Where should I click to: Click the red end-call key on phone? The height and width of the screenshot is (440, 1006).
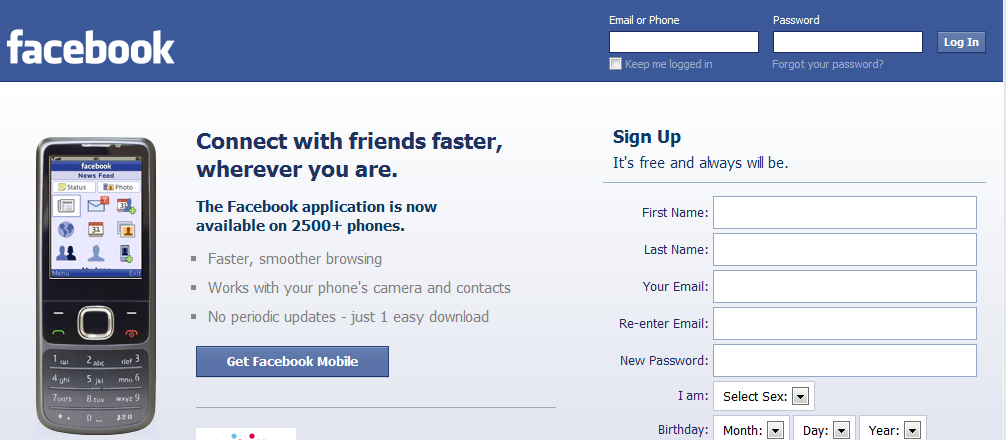[x=132, y=333]
